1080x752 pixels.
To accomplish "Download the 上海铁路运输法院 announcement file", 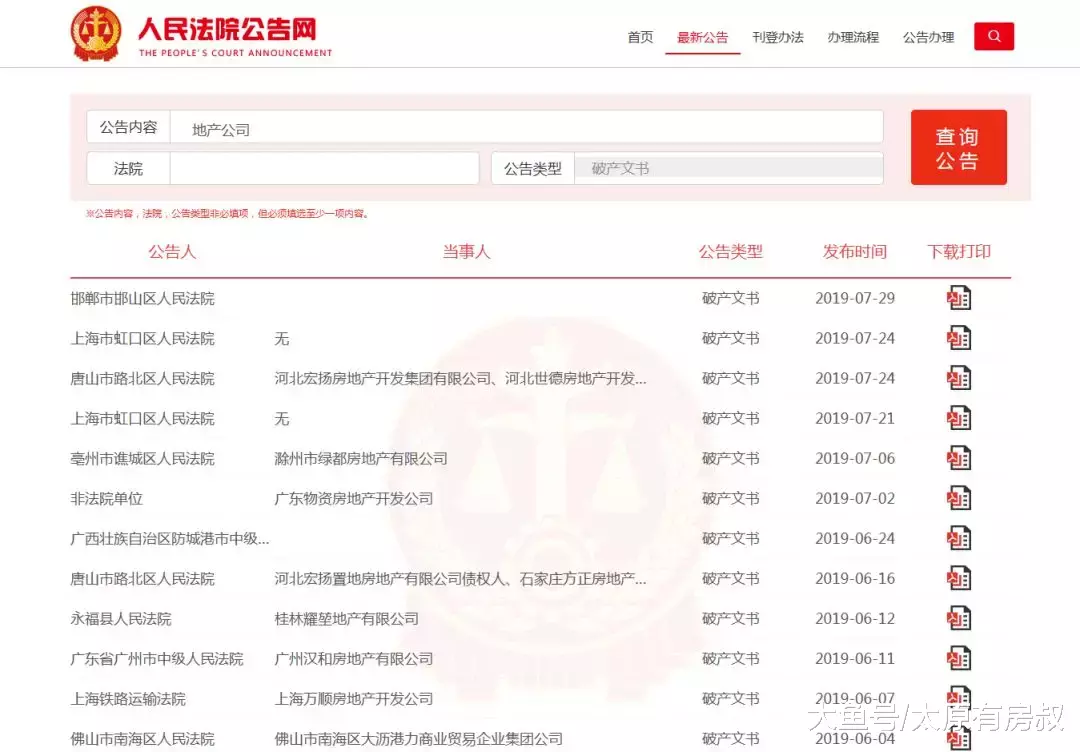I will point(958,697).
